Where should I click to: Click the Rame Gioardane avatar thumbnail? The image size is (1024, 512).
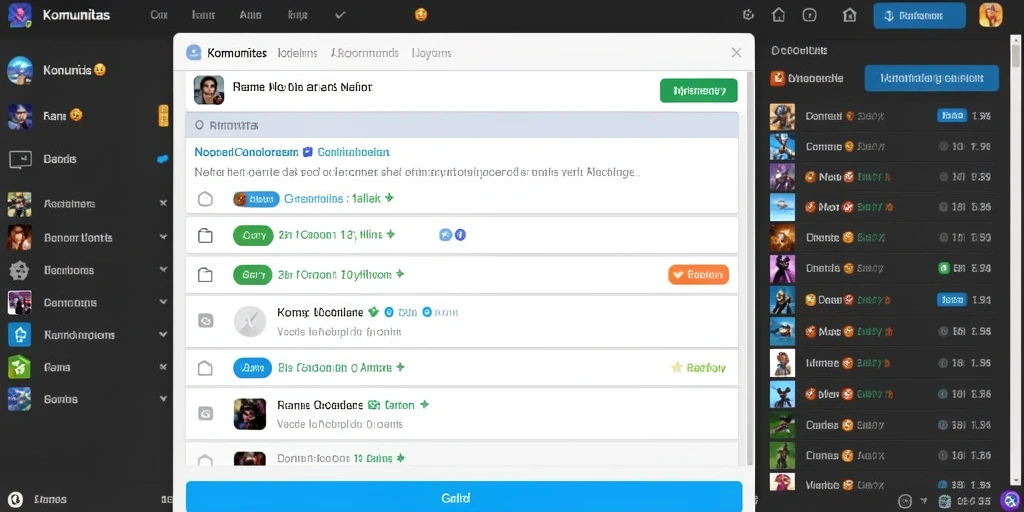[x=250, y=414]
